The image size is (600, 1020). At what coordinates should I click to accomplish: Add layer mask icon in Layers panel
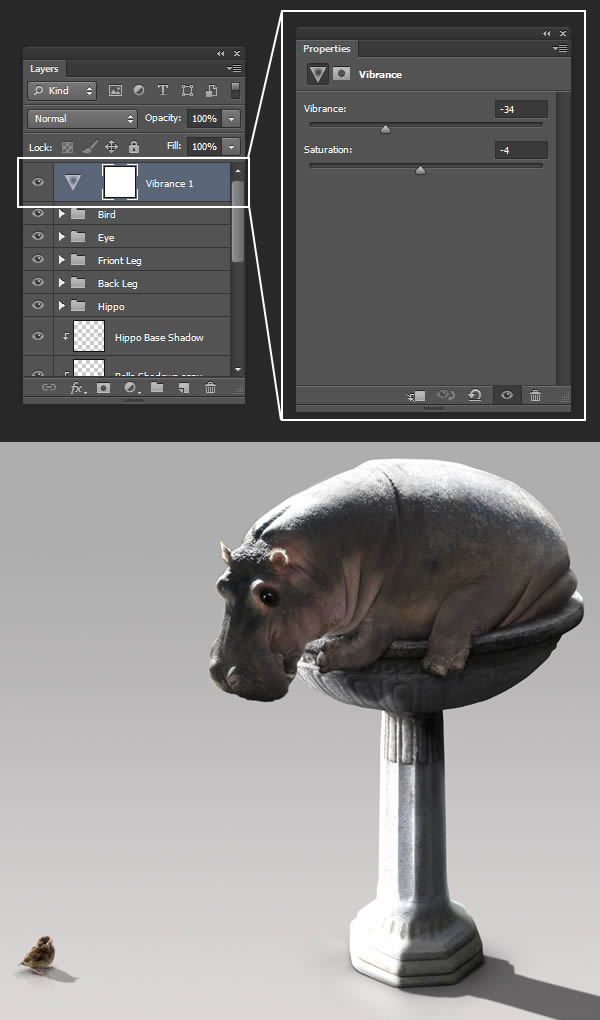point(103,388)
